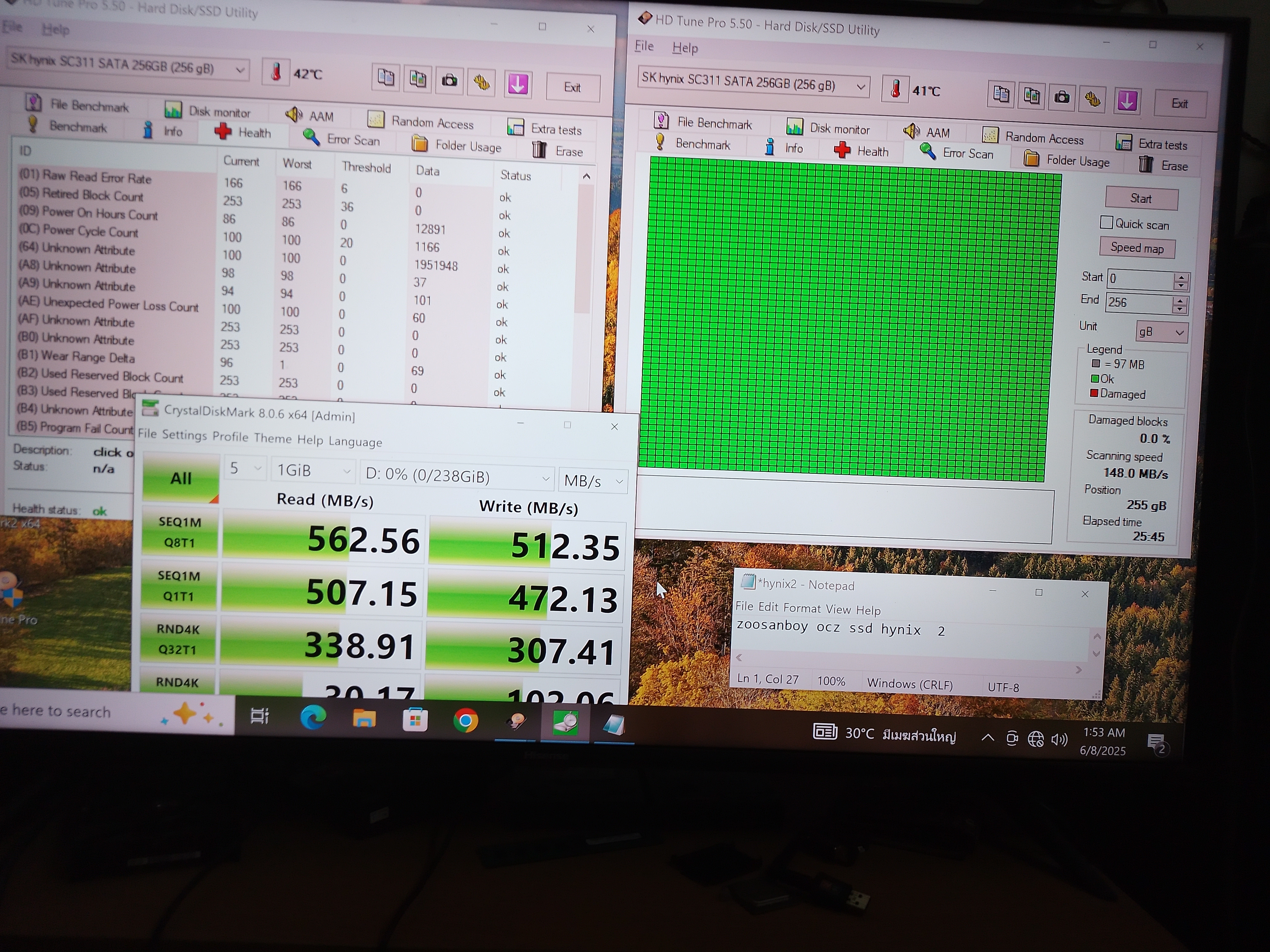Open test size 1GiB dropdown in CrystalDiskMark
Viewport: 1270px width, 952px height.
pos(313,471)
